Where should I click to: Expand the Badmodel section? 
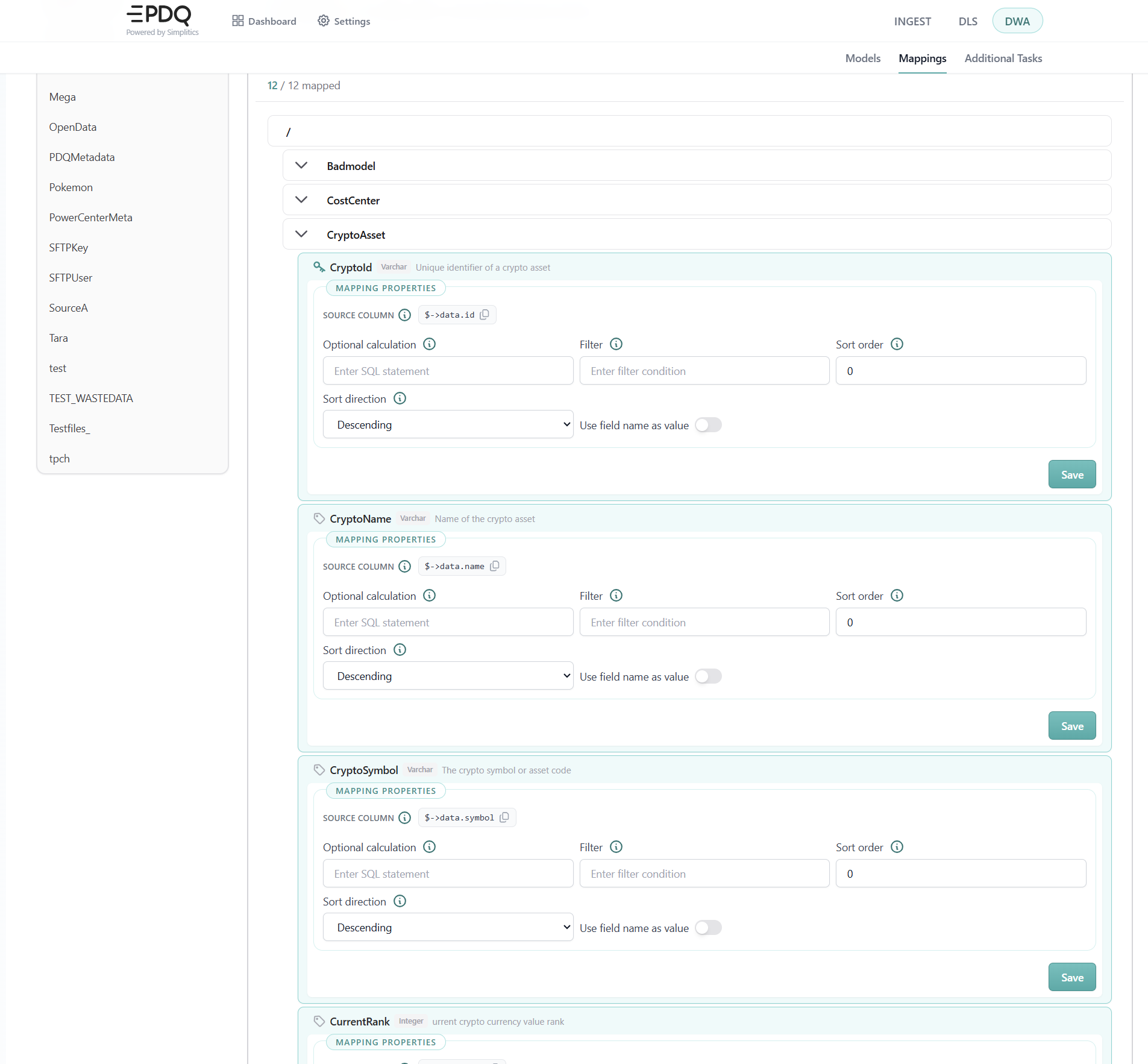301,166
